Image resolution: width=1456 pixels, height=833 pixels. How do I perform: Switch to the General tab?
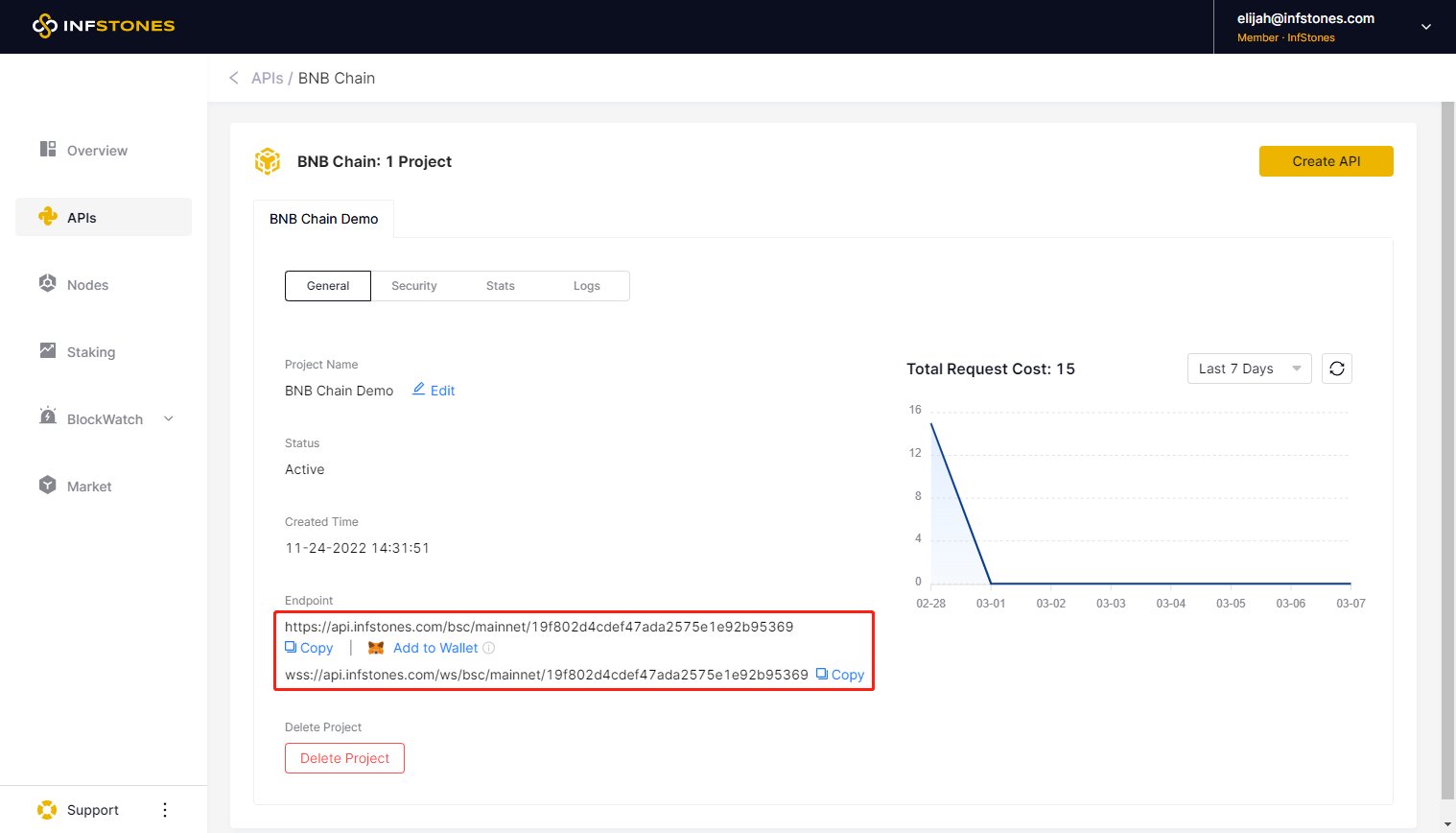tap(328, 286)
